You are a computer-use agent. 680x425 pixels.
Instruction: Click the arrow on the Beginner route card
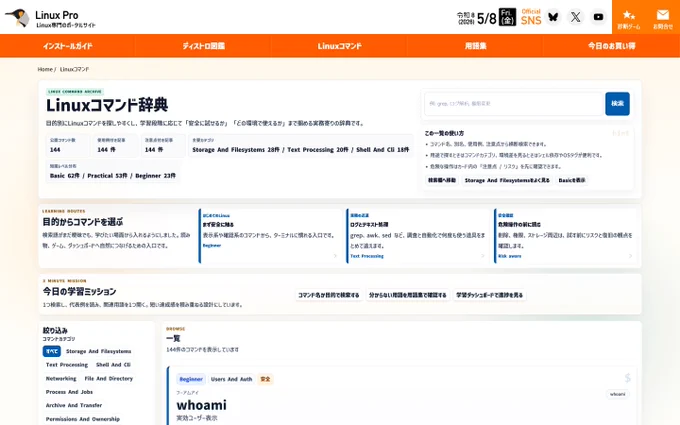tap(335, 256)
